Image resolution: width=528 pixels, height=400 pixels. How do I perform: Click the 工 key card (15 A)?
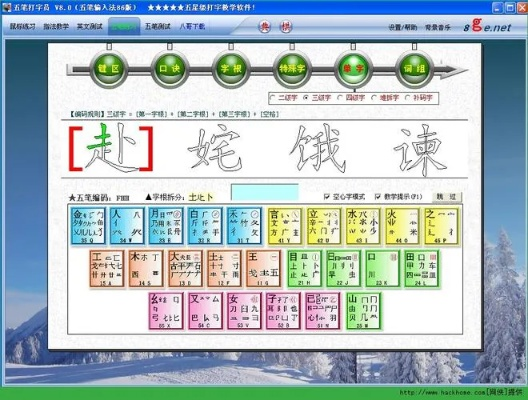(107, 269)
